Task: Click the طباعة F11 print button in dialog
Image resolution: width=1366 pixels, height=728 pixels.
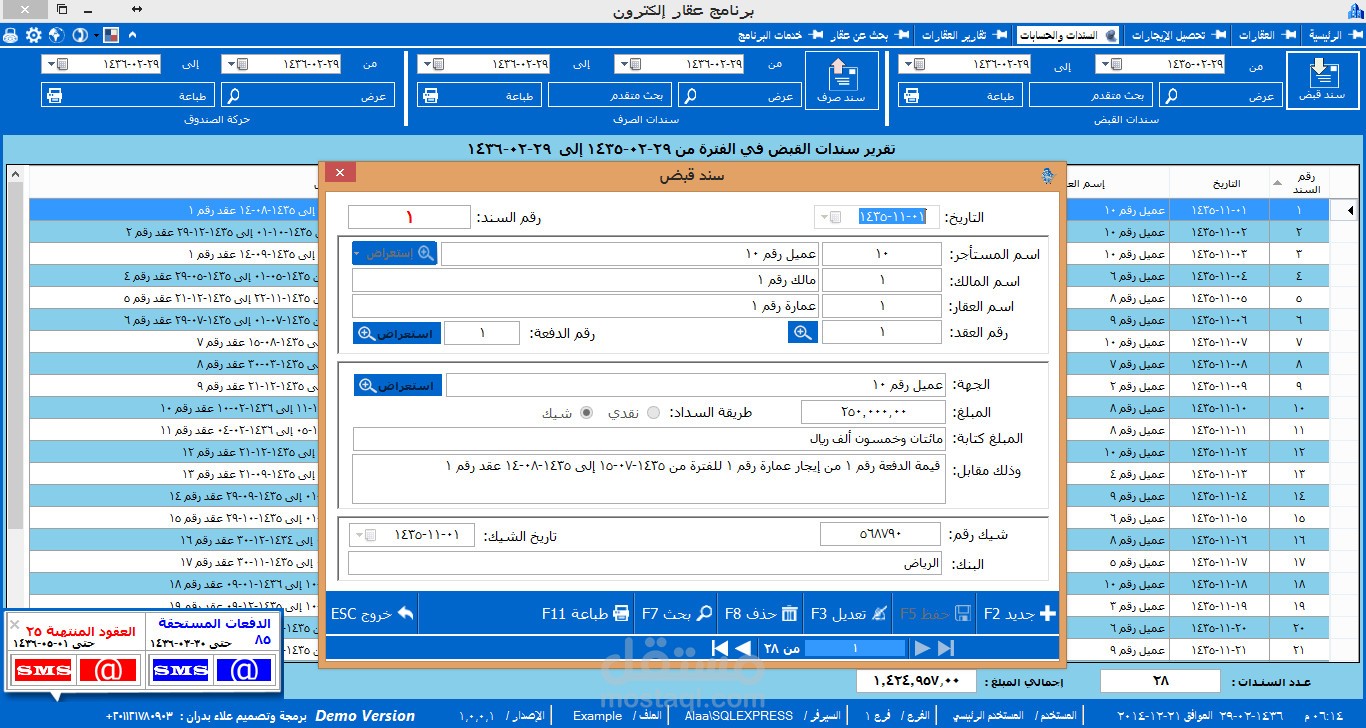Action: [x=586, y=614]
